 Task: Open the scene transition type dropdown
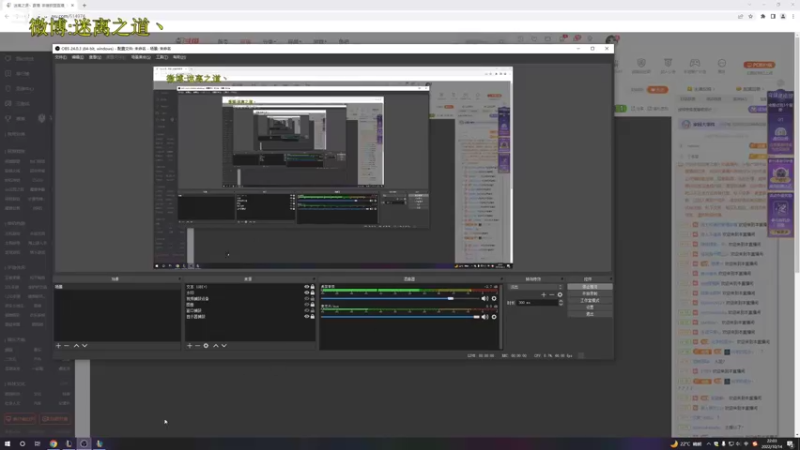tap(536, 287)
